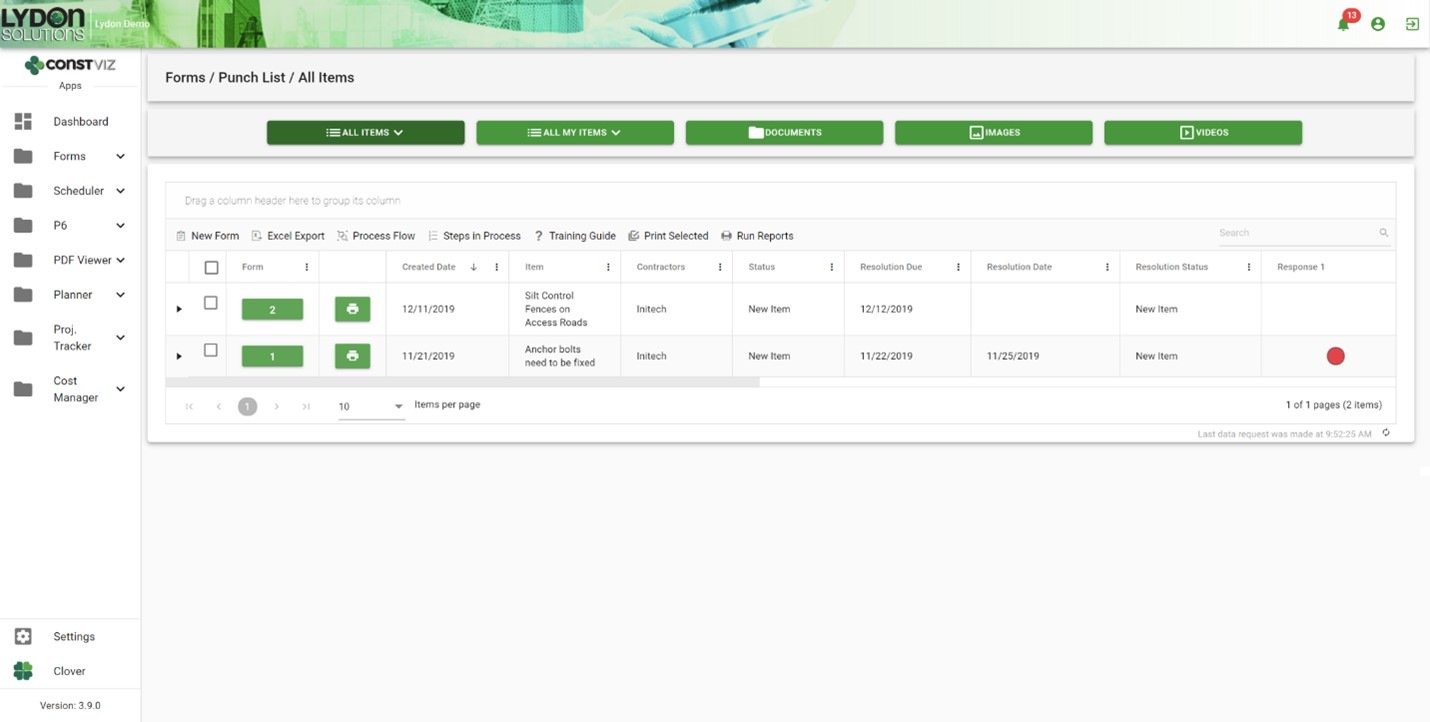This screenshot has width=1430, height=722.
Task: Open the notifications bell icon
Action: click(1343, 24)
